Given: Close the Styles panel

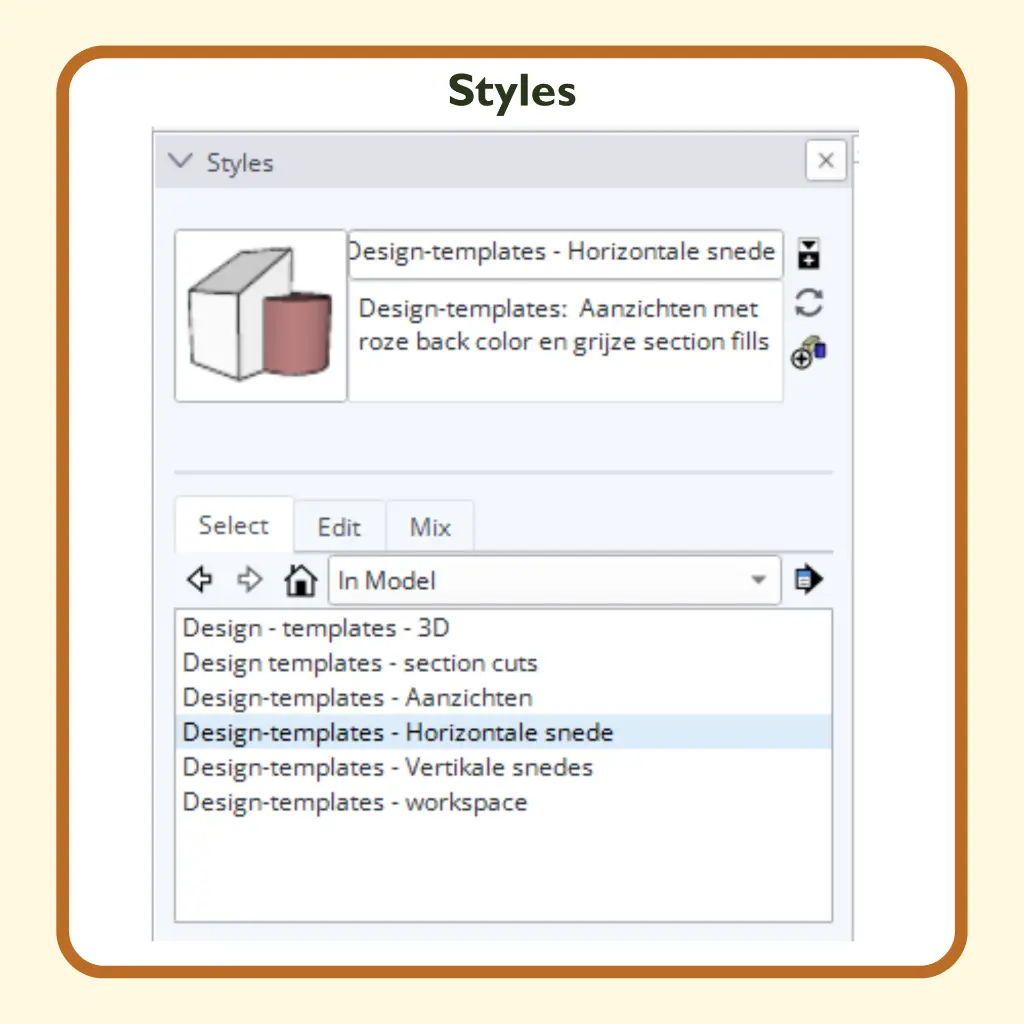Looking at the screenshot, I should coord(825,160).
